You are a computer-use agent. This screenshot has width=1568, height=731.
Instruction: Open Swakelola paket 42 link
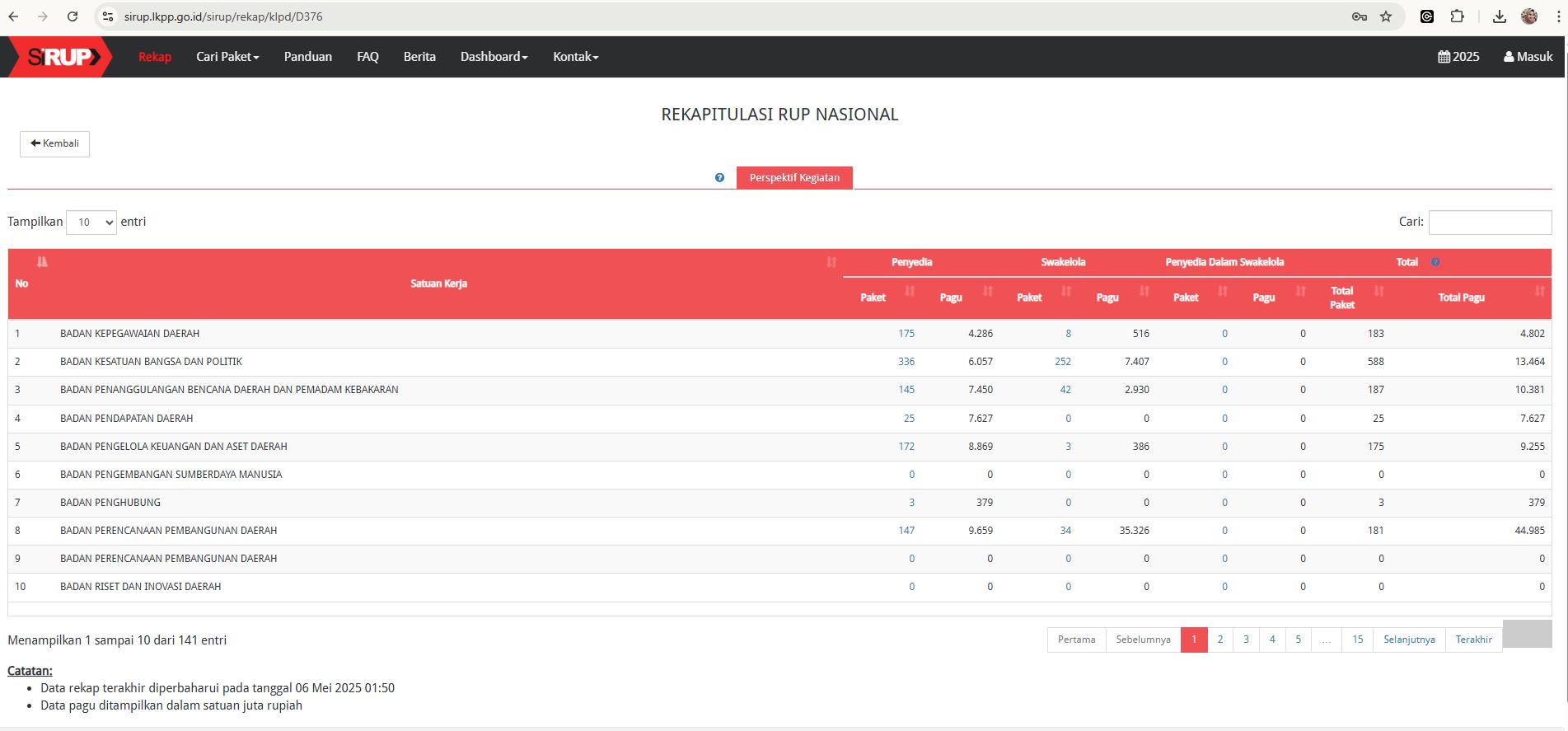[x=1065, y=390]
